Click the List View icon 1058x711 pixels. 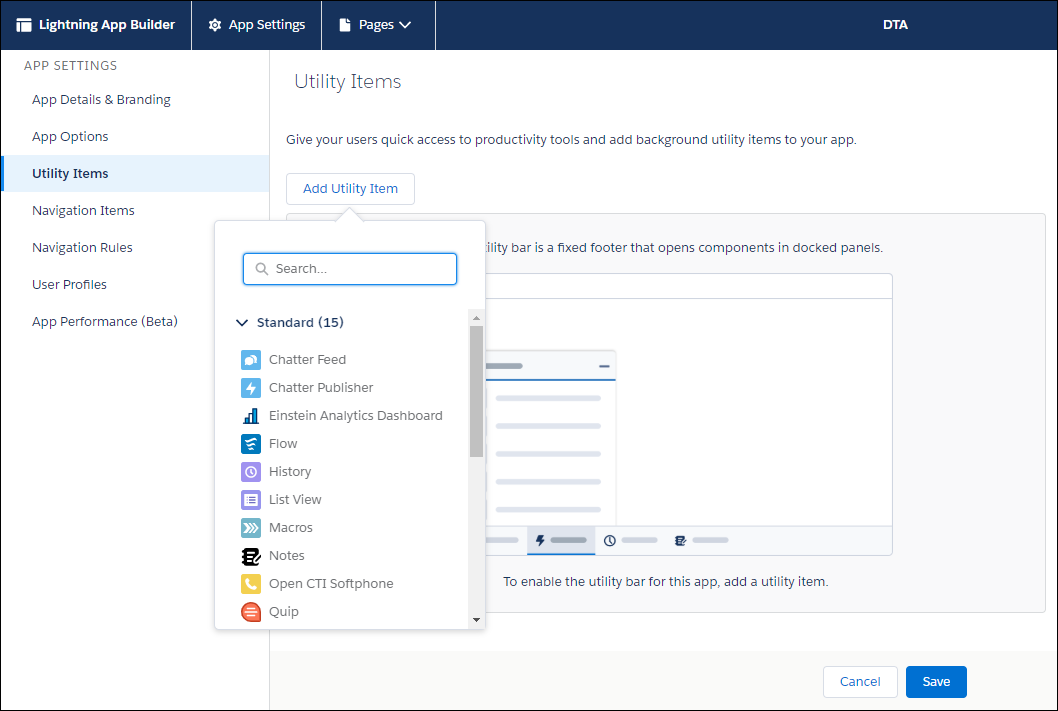pos(251,500)
